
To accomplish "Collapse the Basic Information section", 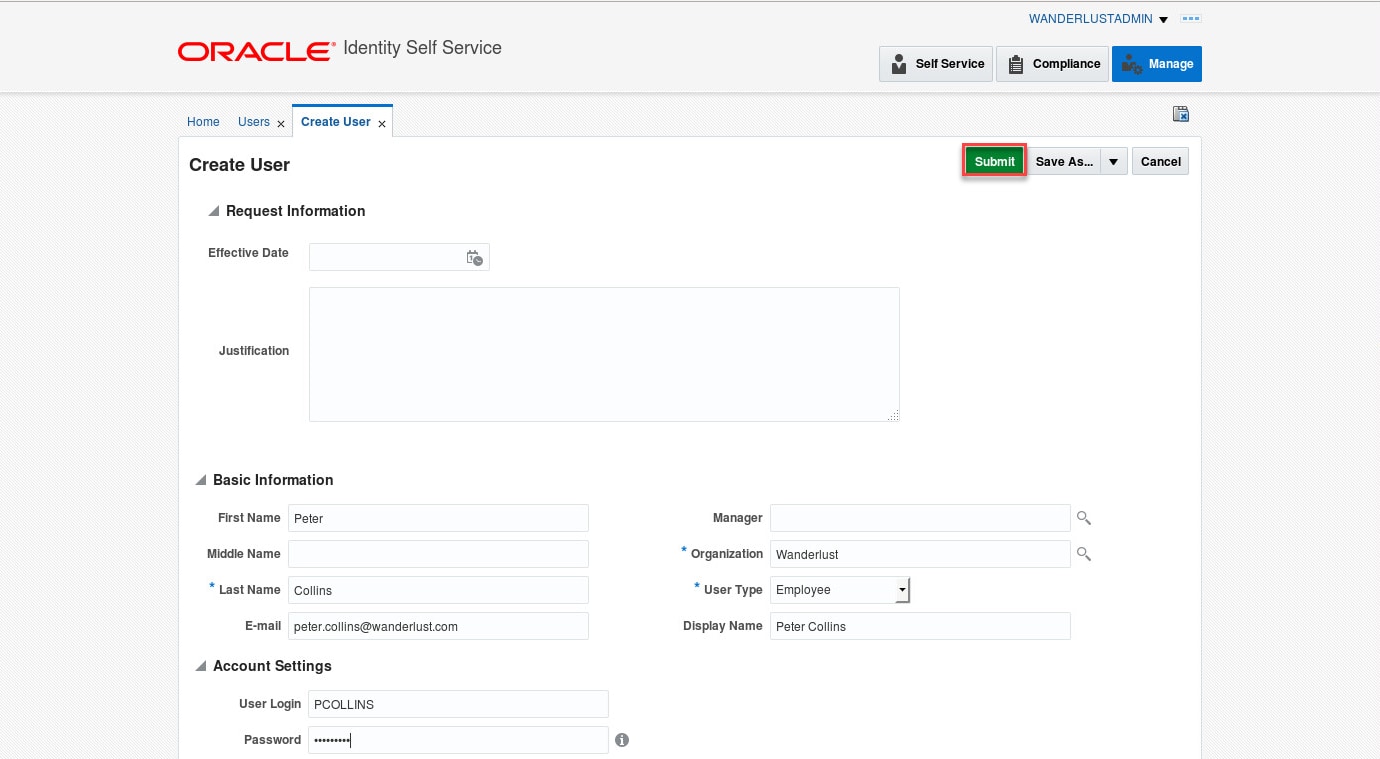I will 201,480.
